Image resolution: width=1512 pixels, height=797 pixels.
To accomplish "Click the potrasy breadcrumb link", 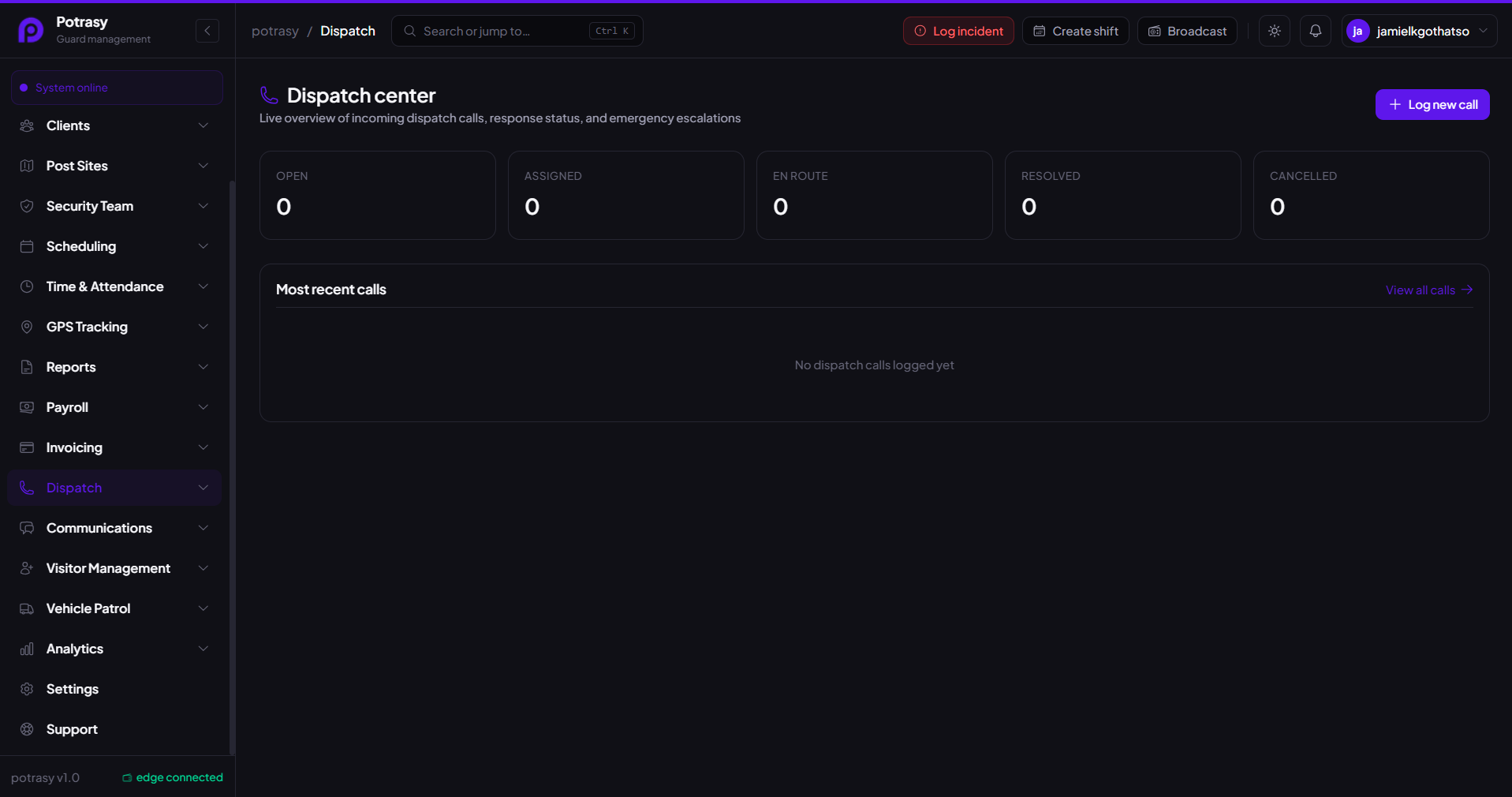I will [x=275, y=31].
